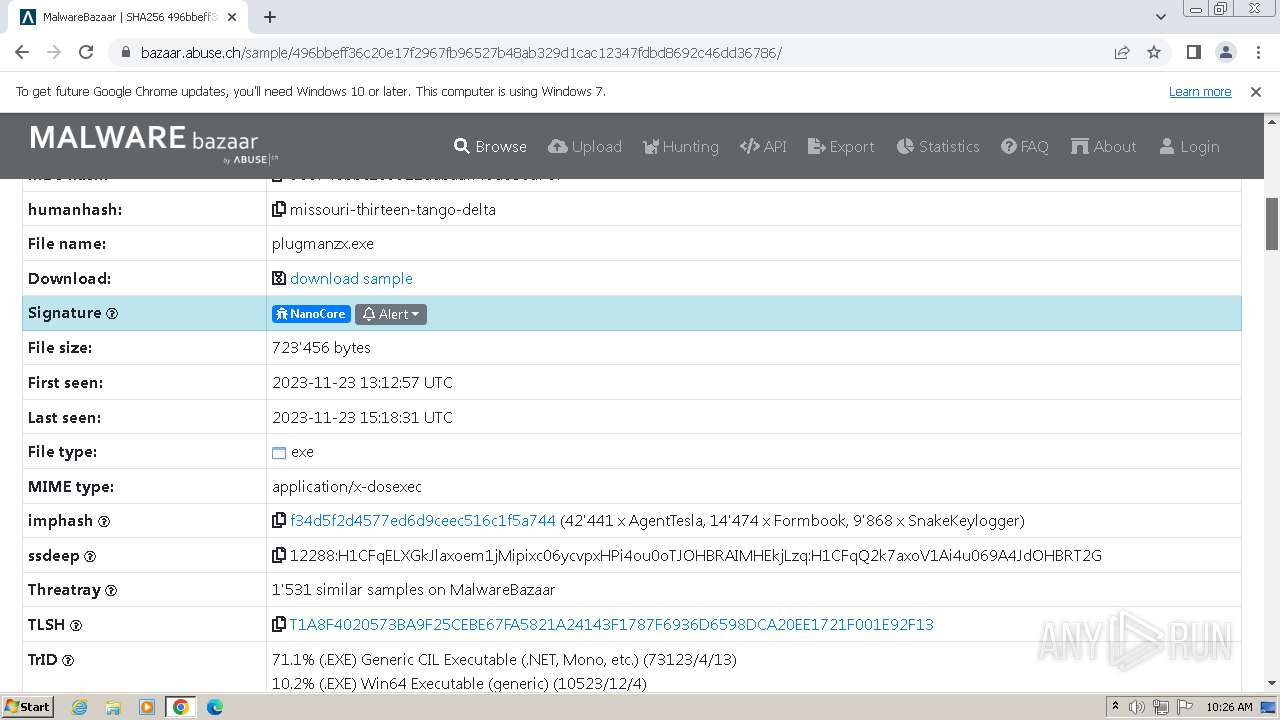Click Chrome taskbar icon
1280x720 pixels.
coord(180,707)
